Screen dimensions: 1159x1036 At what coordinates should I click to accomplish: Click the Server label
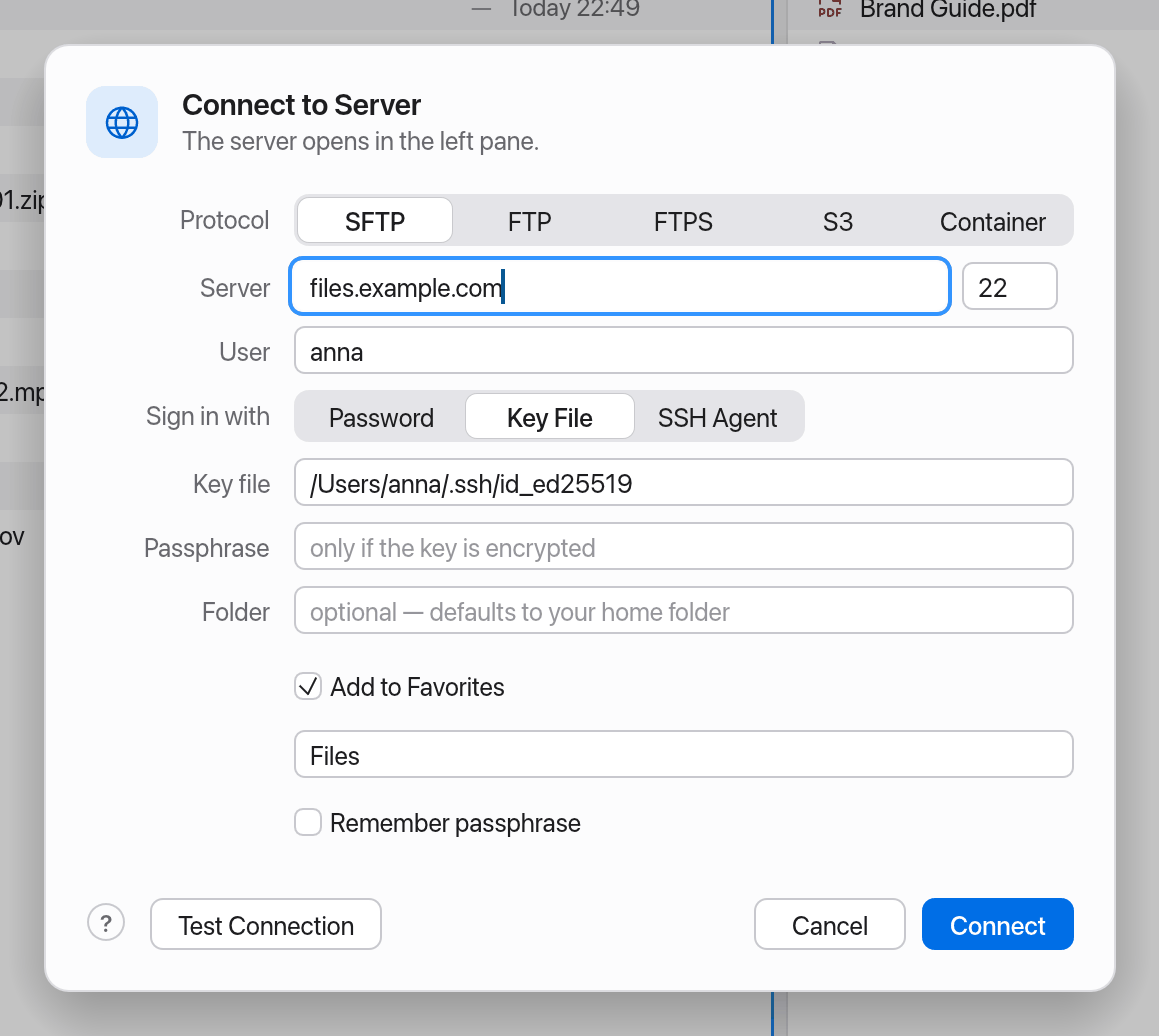pos(235,288)
